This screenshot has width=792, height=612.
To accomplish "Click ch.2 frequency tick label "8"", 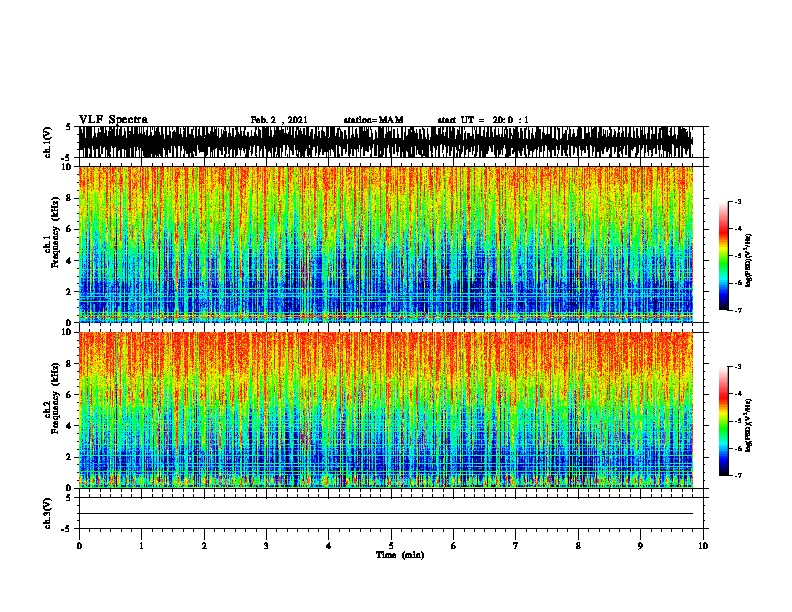I will tap(69, 364).
